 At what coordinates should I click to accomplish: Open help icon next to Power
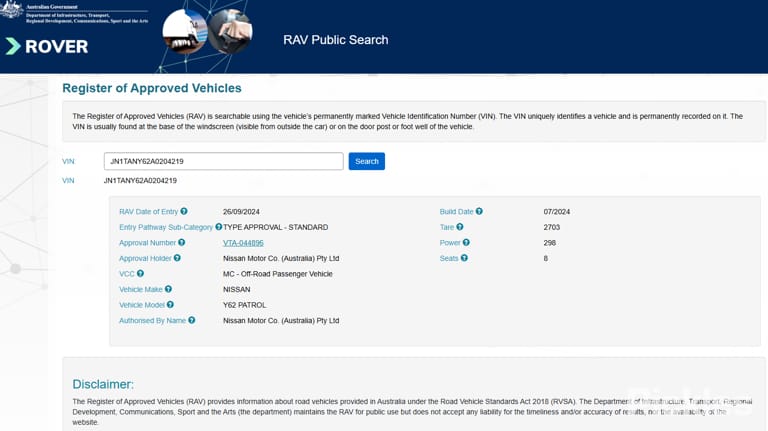[x=466, y=242]
